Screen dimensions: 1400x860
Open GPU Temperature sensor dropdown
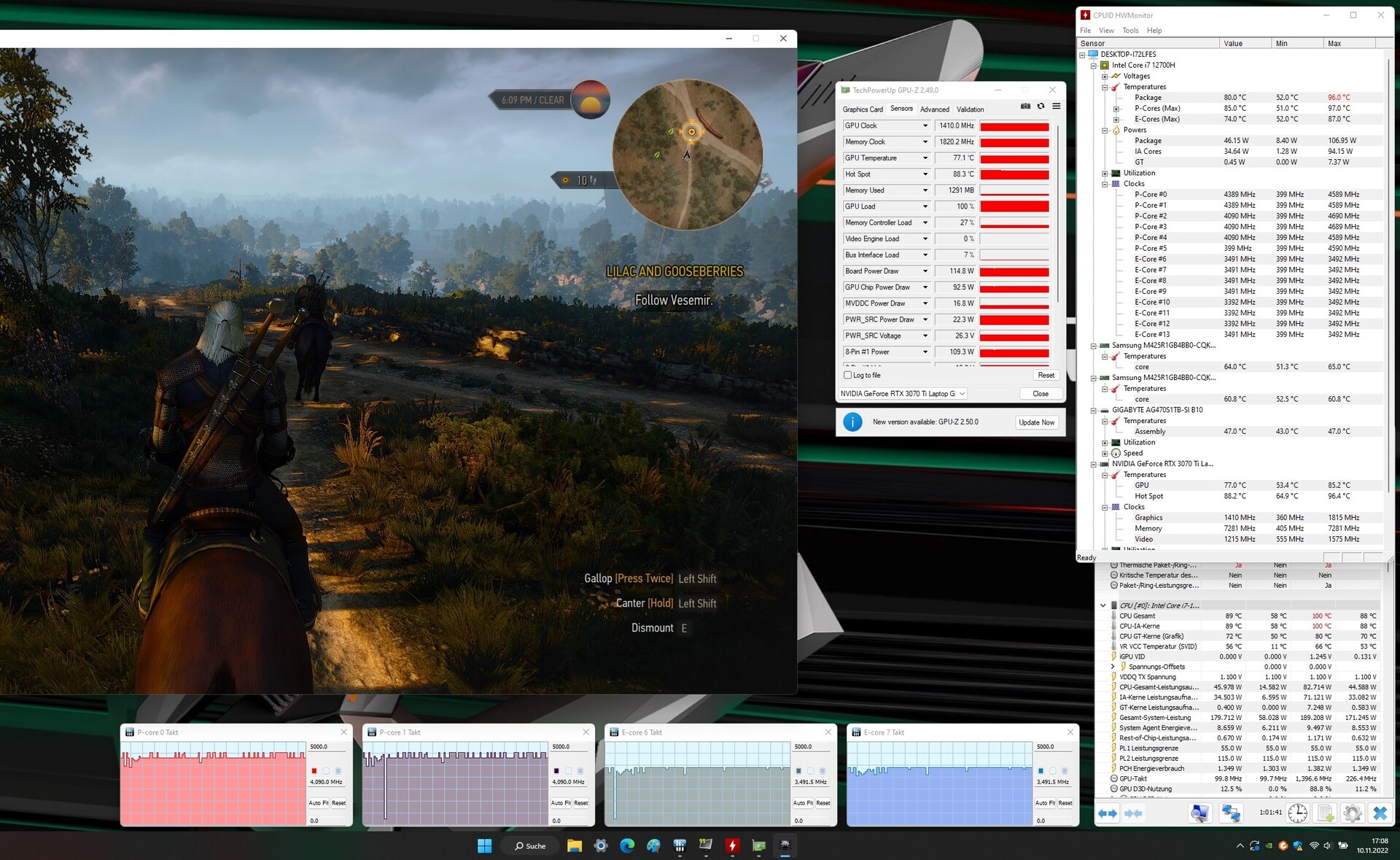[925, 158]
